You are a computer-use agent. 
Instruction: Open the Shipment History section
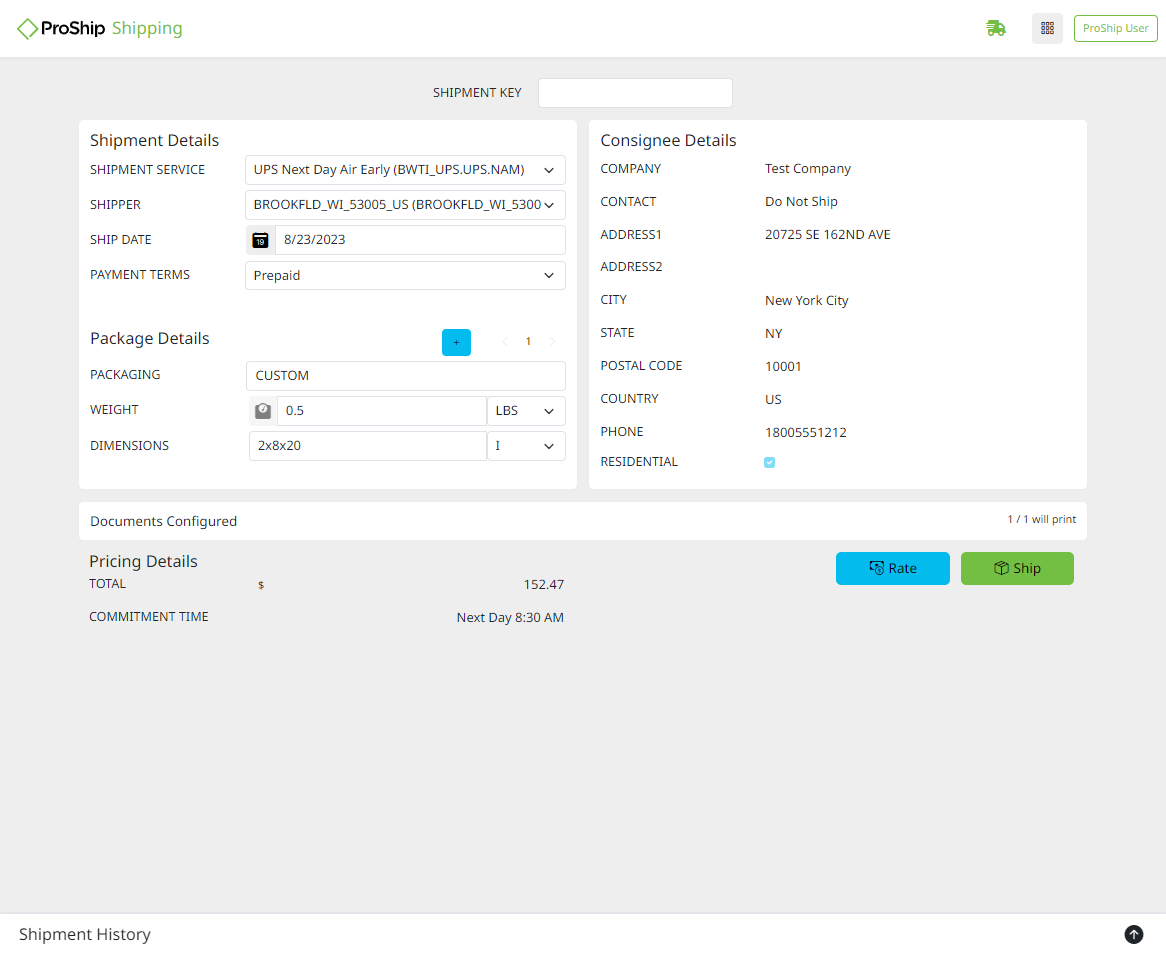coord(84,934)
